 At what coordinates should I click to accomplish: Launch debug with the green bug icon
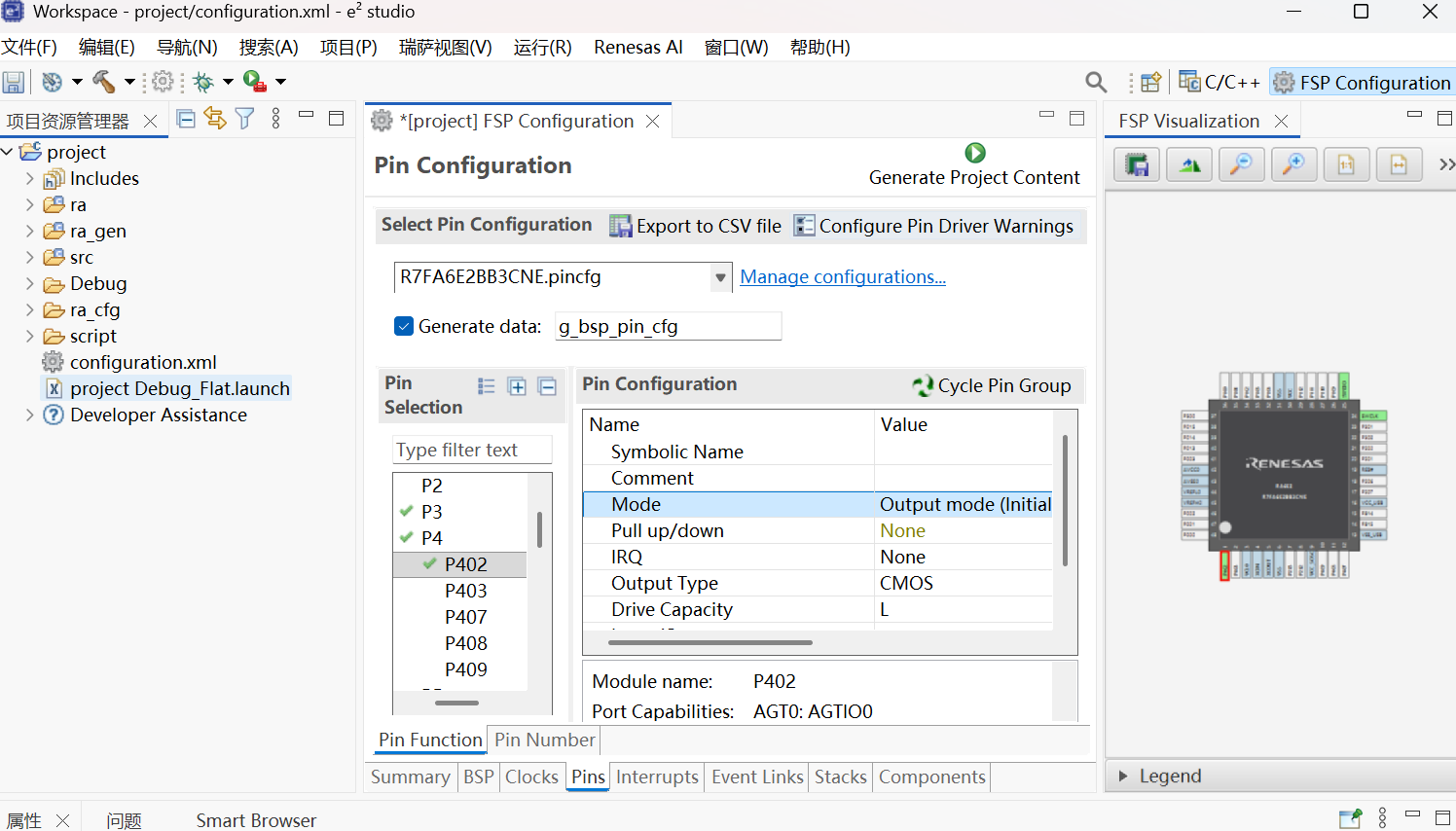(x=203, y=82)
